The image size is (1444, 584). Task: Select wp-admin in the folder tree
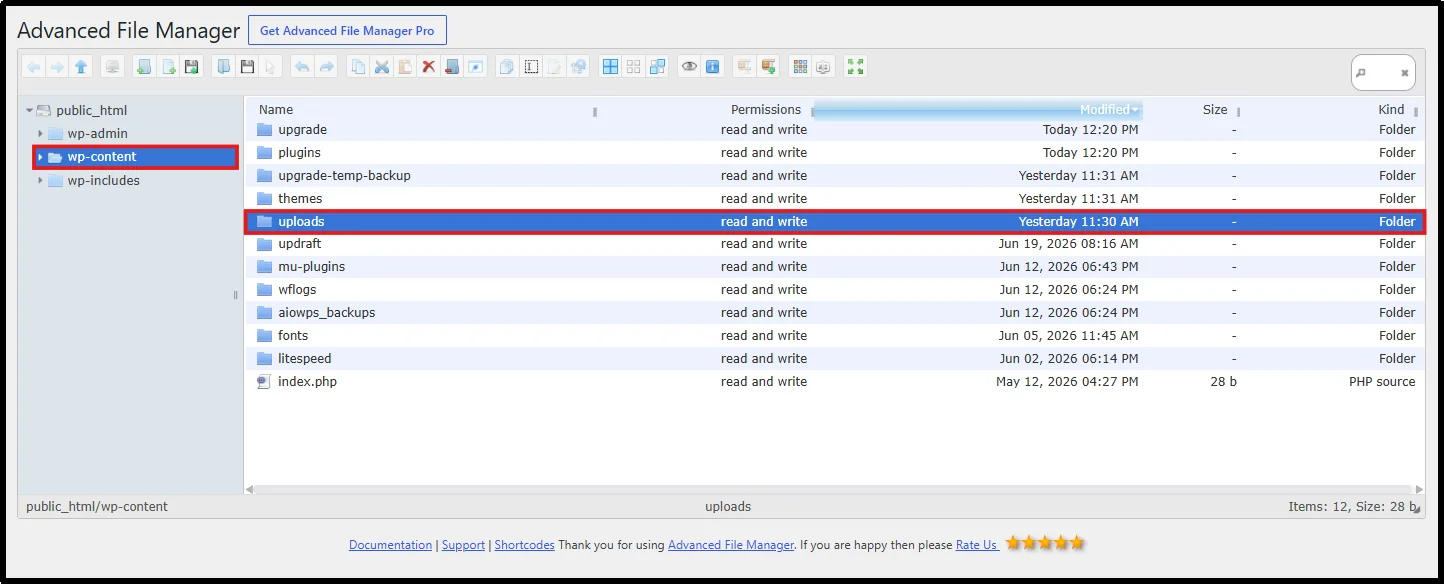pyautogui.click(x=97, y=133)
